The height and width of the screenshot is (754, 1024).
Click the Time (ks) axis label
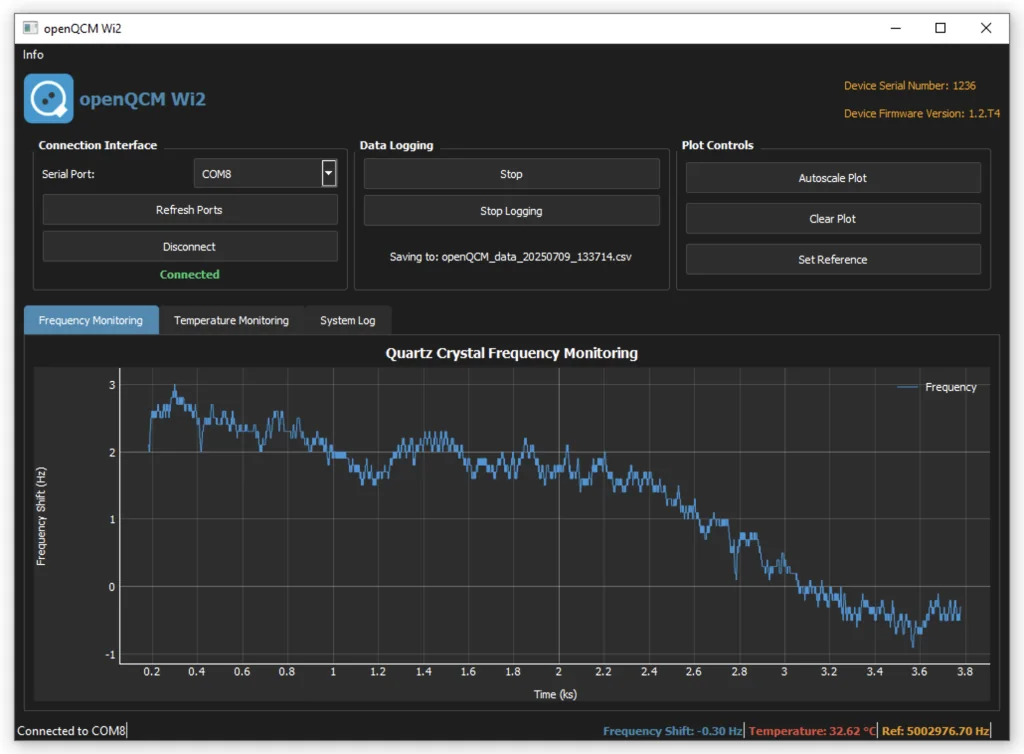click(x=555, y=694)
